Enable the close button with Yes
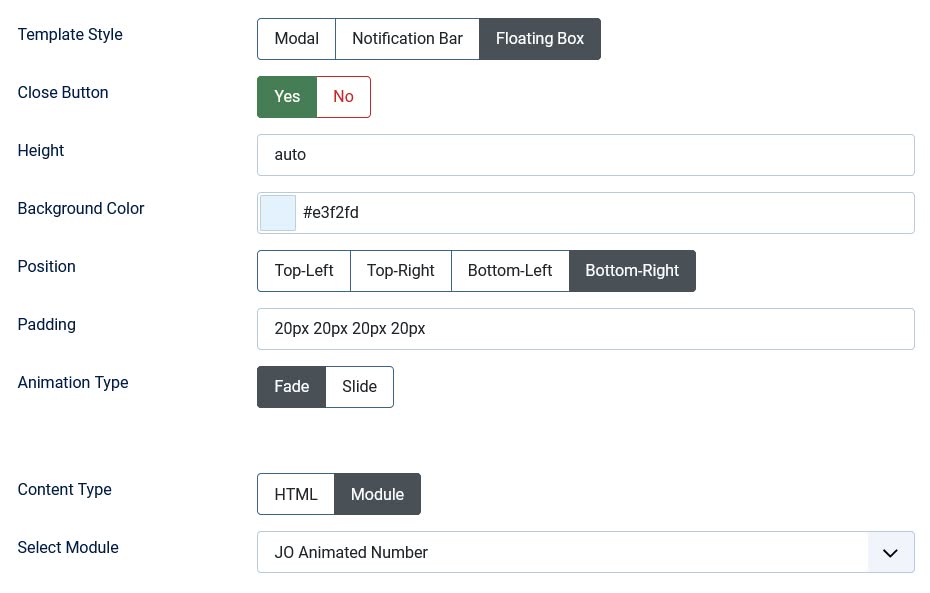This screenshot has width=930, height=593. (287, 96)
